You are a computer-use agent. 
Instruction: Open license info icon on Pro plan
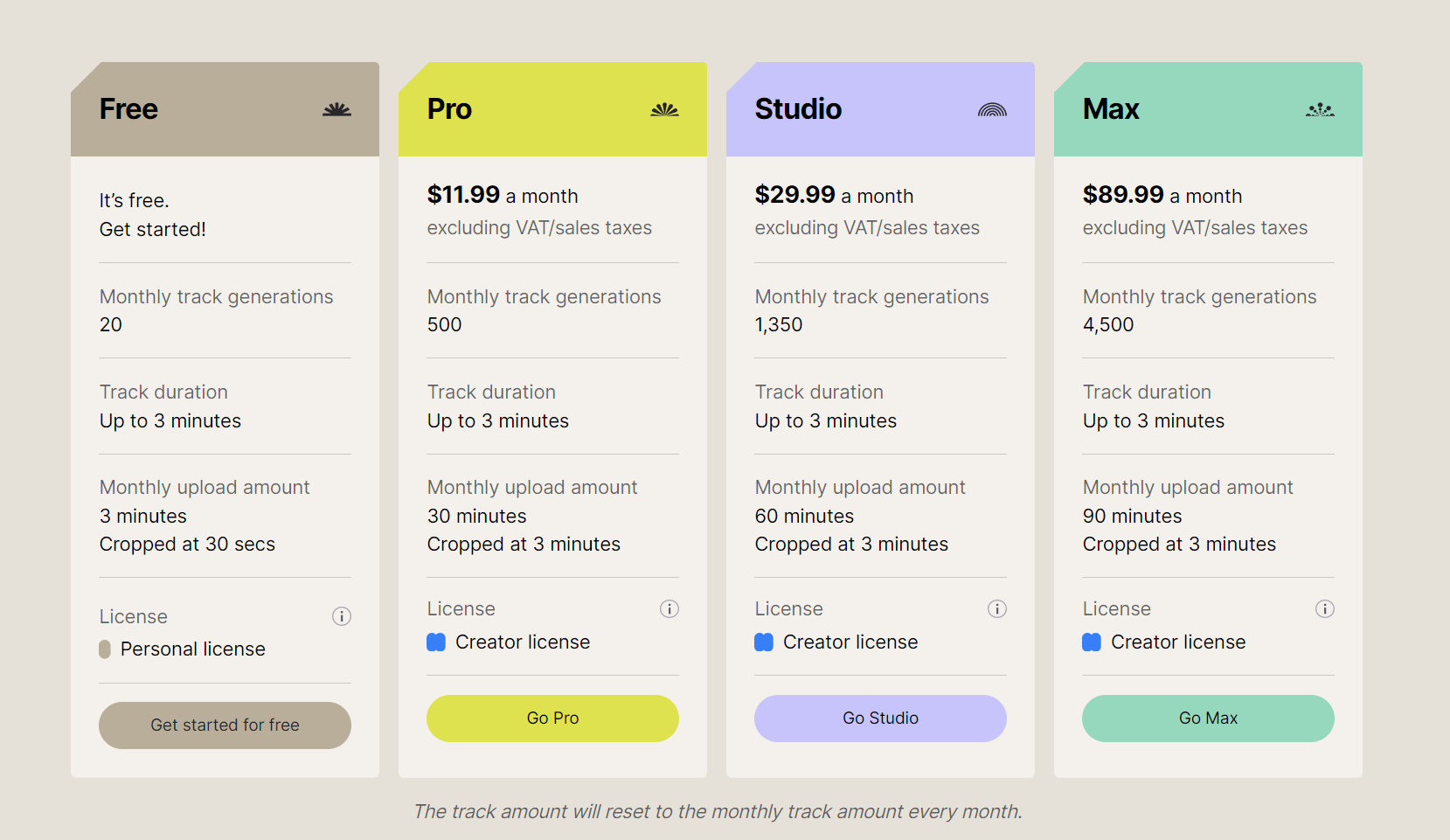tap(669, 608)
